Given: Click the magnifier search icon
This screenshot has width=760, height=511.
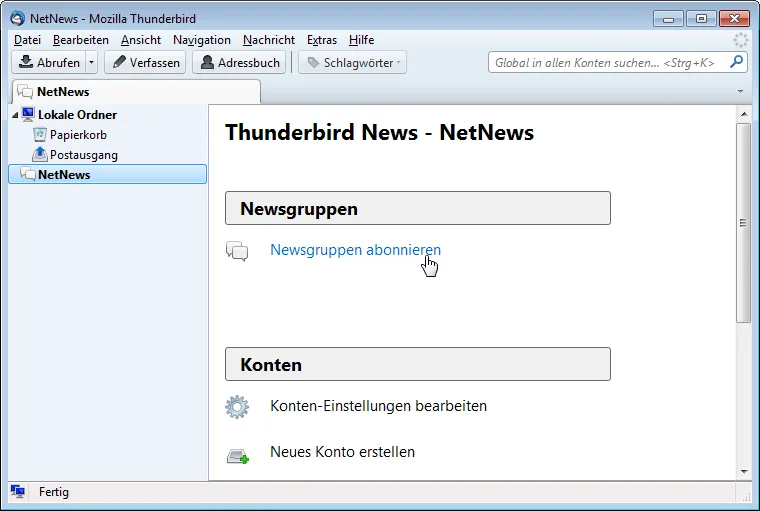Looking at the screenshot, I should 736,62.
